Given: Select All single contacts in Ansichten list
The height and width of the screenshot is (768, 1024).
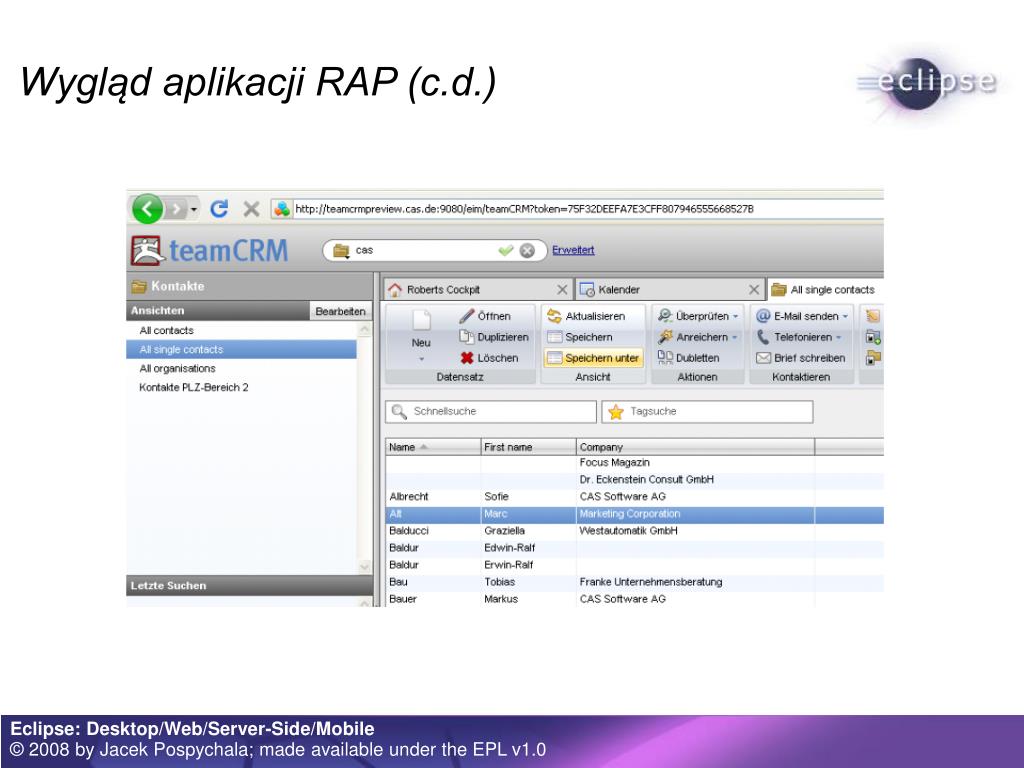Looking at the screenshot, I should tap(242, 349).
